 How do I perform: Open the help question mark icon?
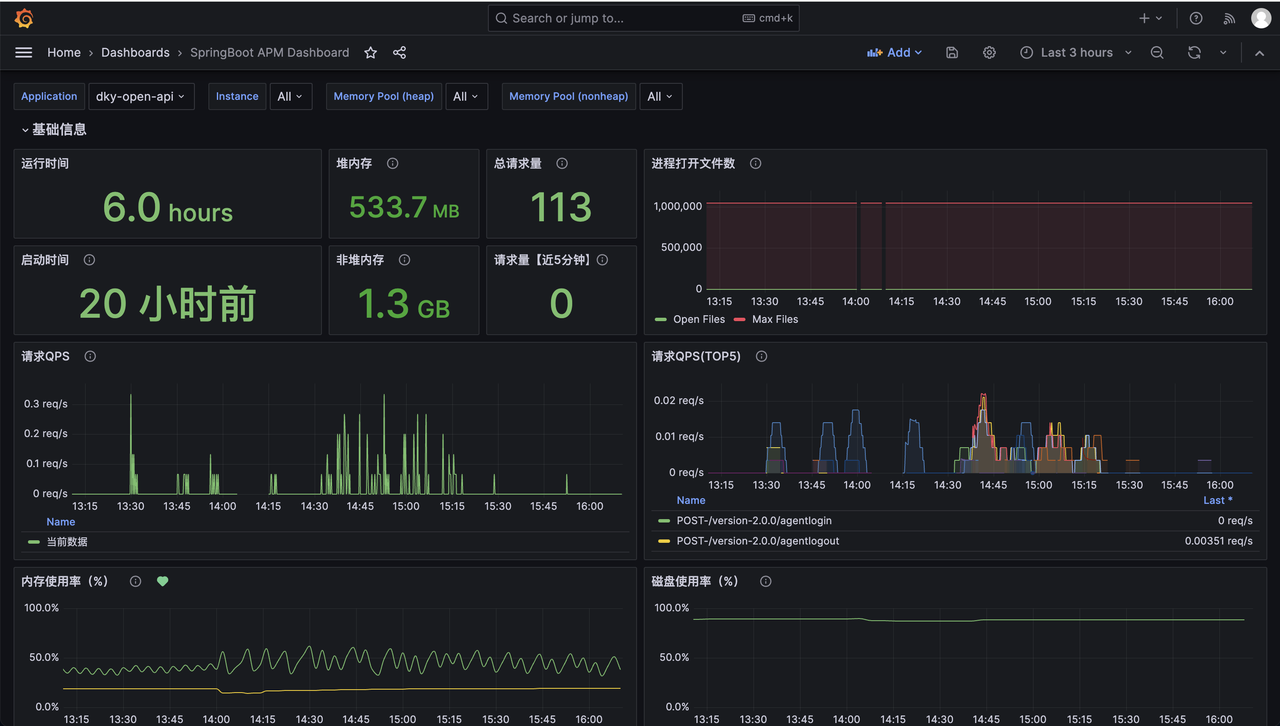click(x=1196, y=18)
